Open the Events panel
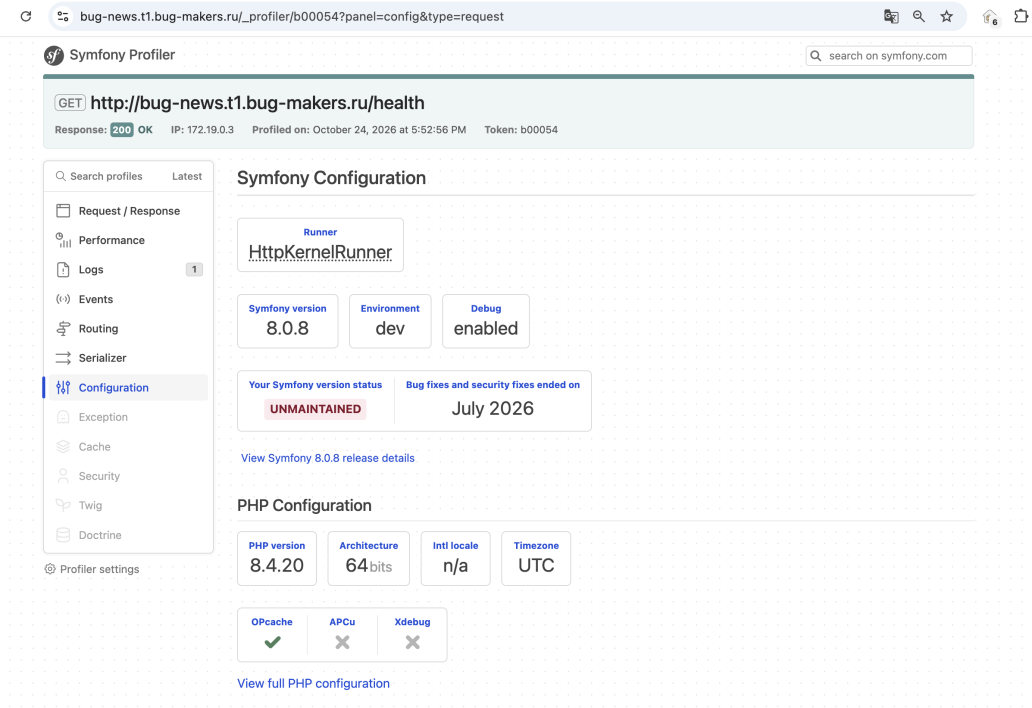Image resolution: width=1032 pixels, height=708 pixels. (x=128, y=299)
